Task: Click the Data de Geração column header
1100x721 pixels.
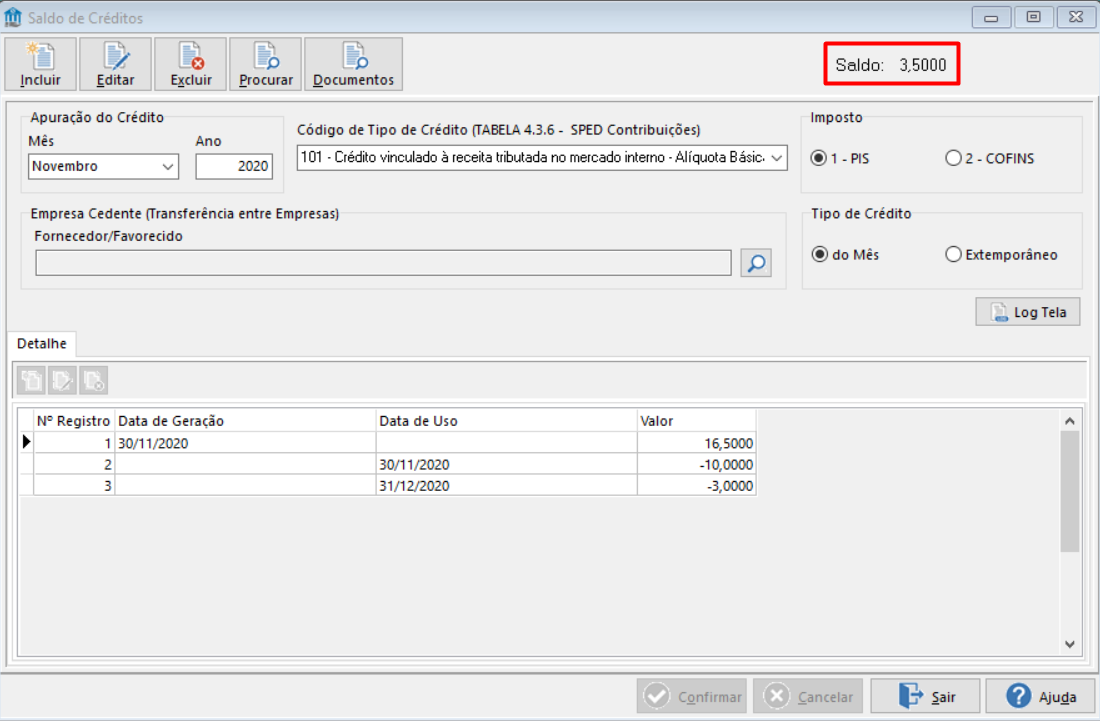Action: coord(245,421)
